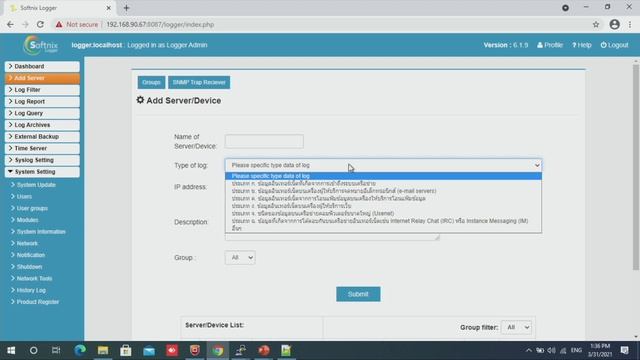Open PowerPoint from the taskbar
The height and width of the screenshot is (360, 640).
pyautogui.click(x=264, y=350)
